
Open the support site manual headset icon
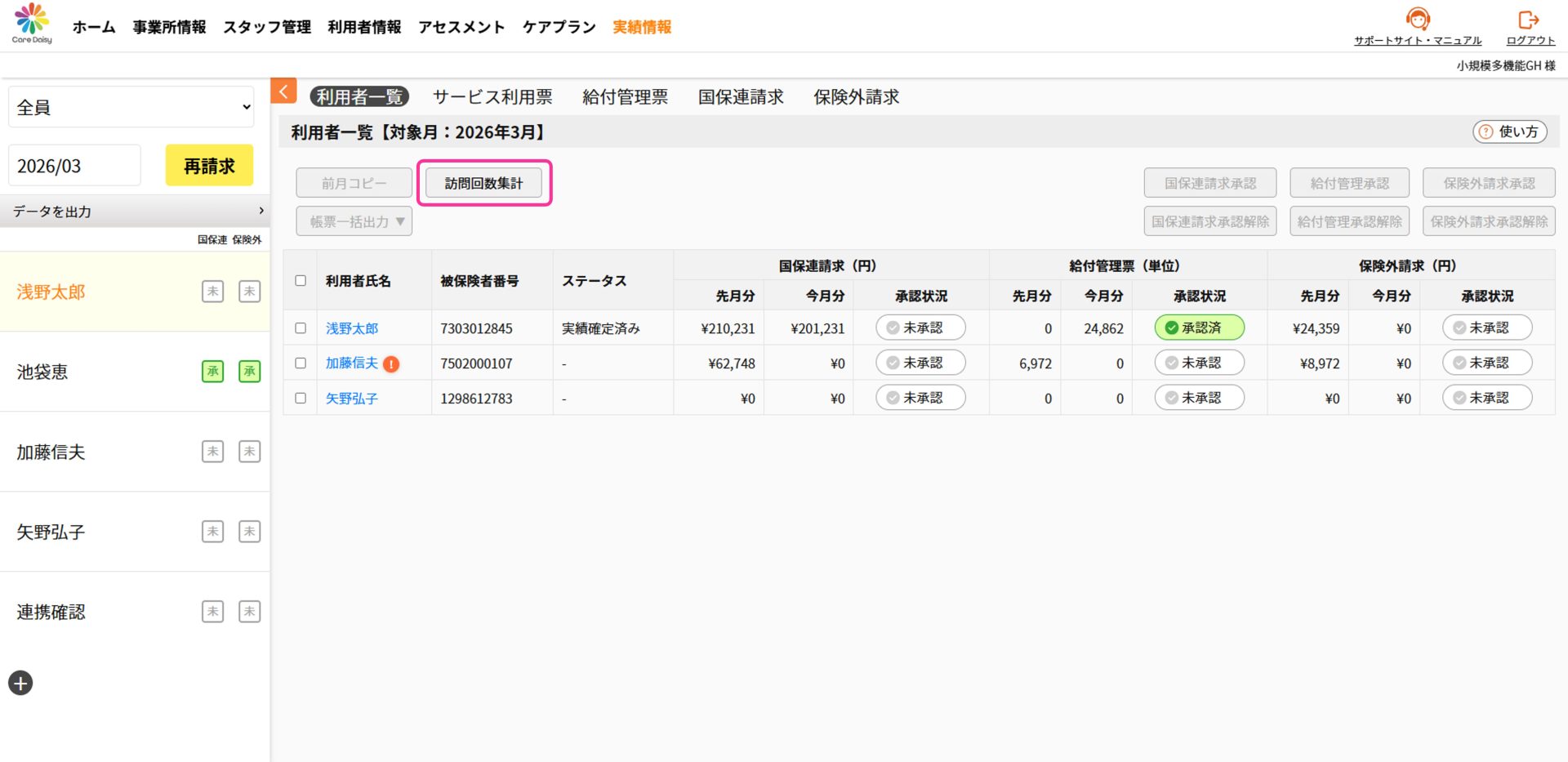coord(1417,19)
